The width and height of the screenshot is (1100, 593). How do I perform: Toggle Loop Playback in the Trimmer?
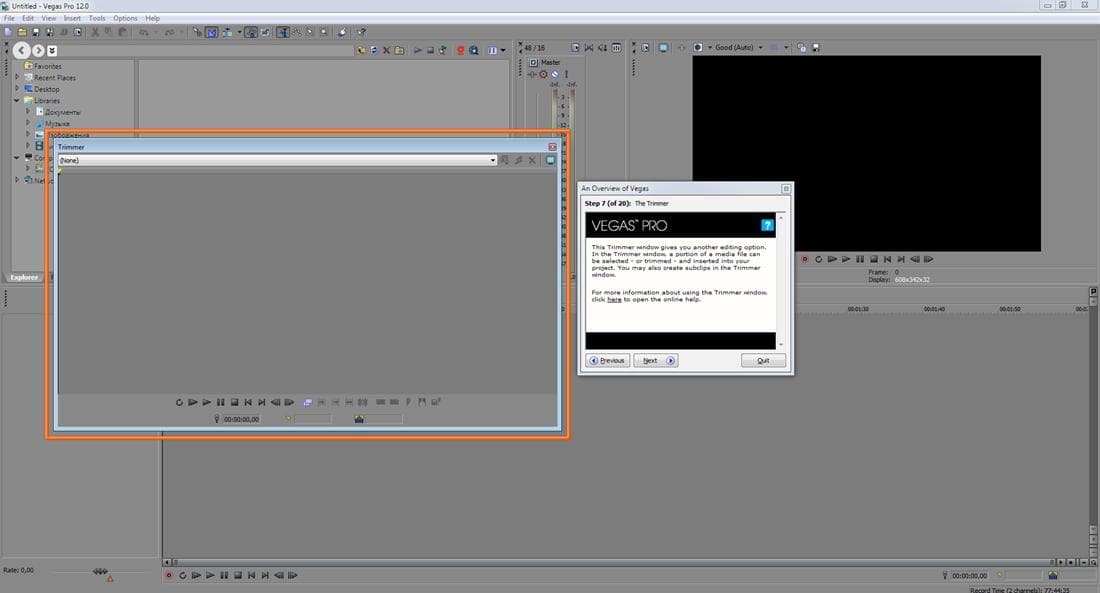[179, 402]
